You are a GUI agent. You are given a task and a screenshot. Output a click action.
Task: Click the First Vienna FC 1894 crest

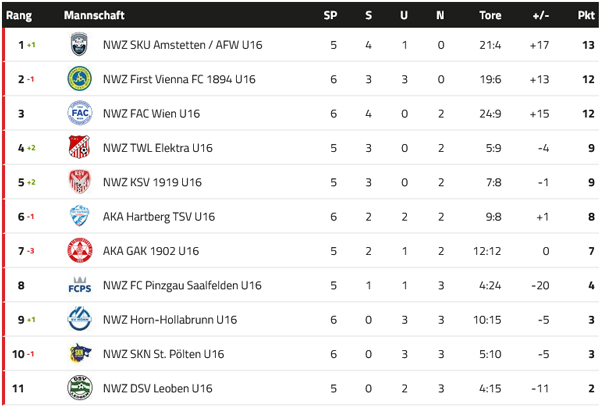tap(79, 79)
